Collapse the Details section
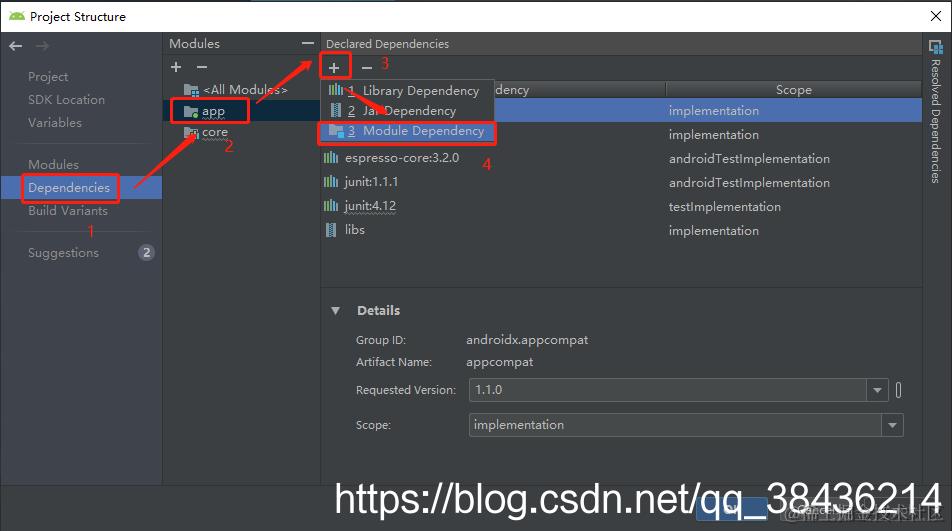 [335, 311]
